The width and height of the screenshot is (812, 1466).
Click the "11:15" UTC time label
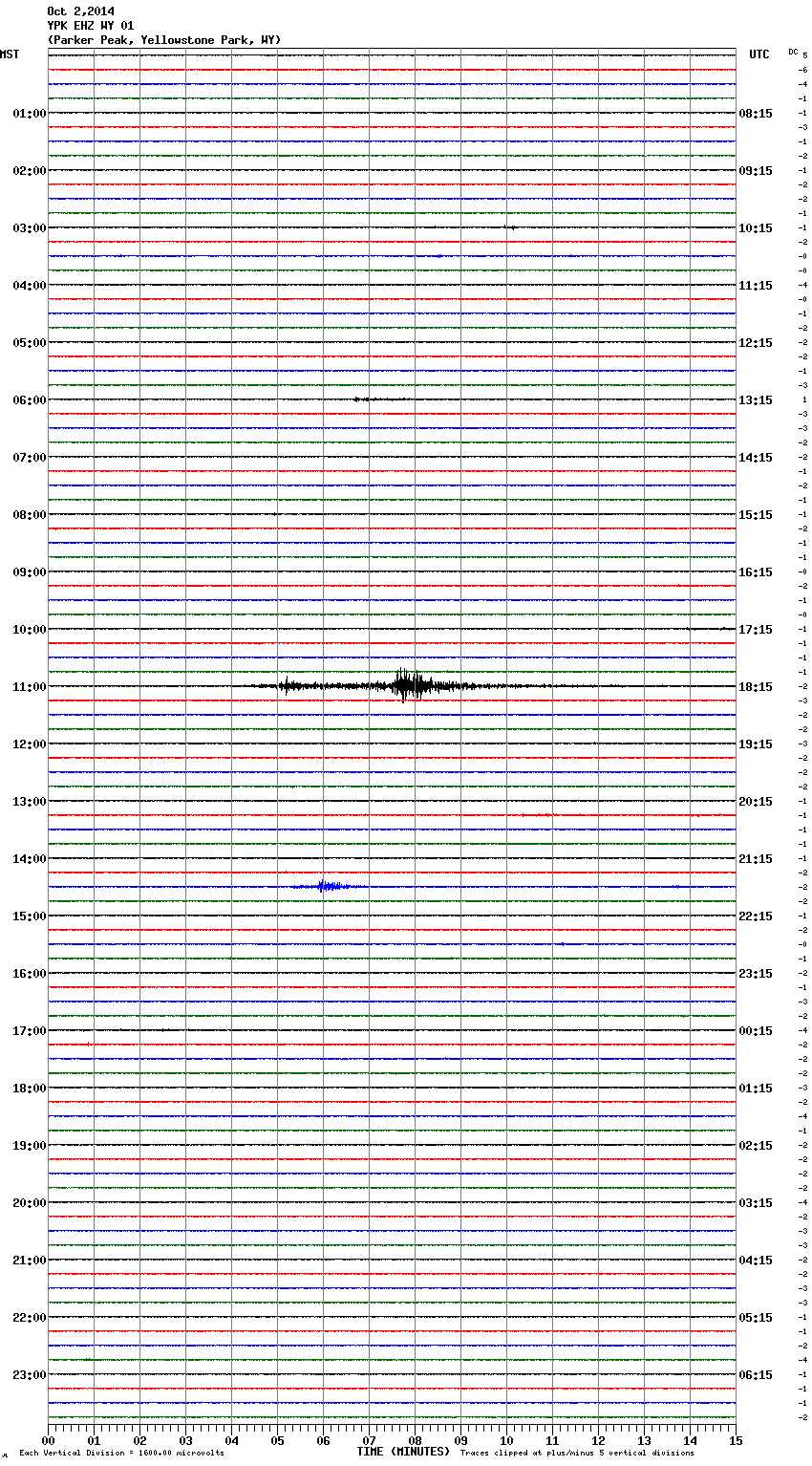tap(756, 286)
